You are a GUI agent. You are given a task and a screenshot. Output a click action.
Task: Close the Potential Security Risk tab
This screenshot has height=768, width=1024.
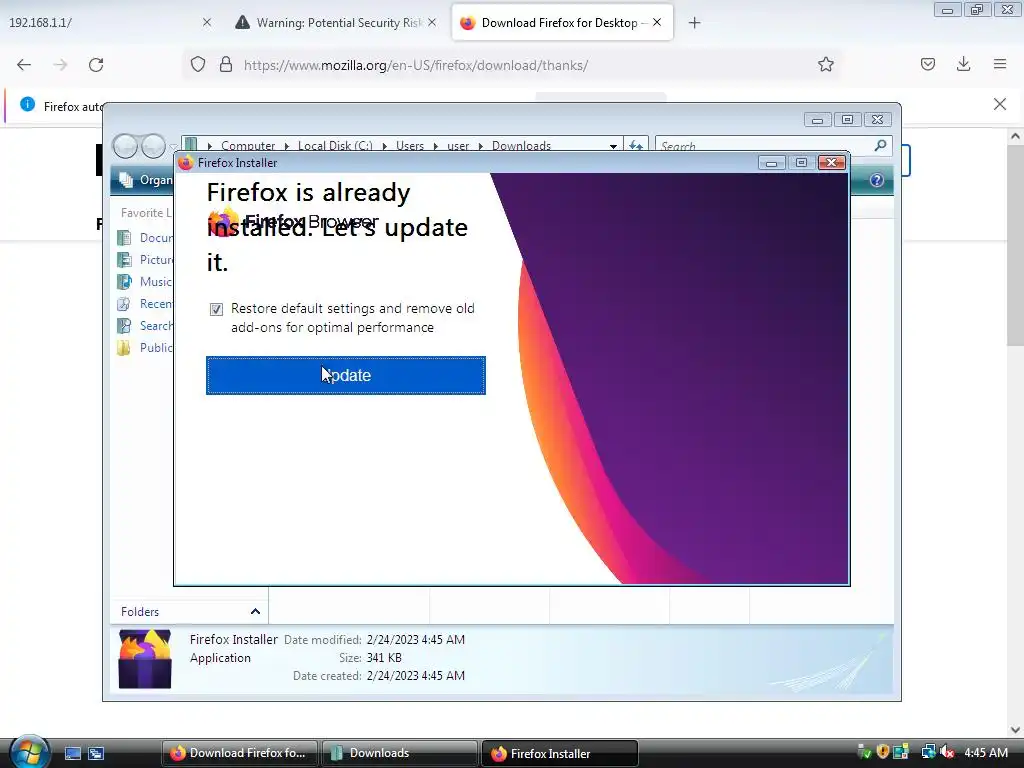point(432,22)
